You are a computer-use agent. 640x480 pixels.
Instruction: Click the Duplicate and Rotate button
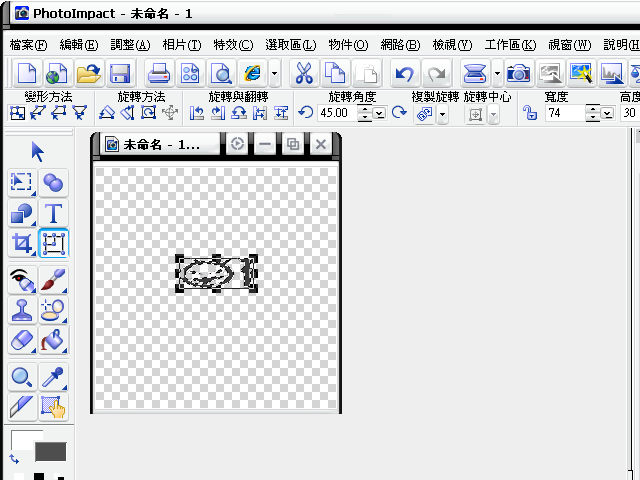pos(424,114)
